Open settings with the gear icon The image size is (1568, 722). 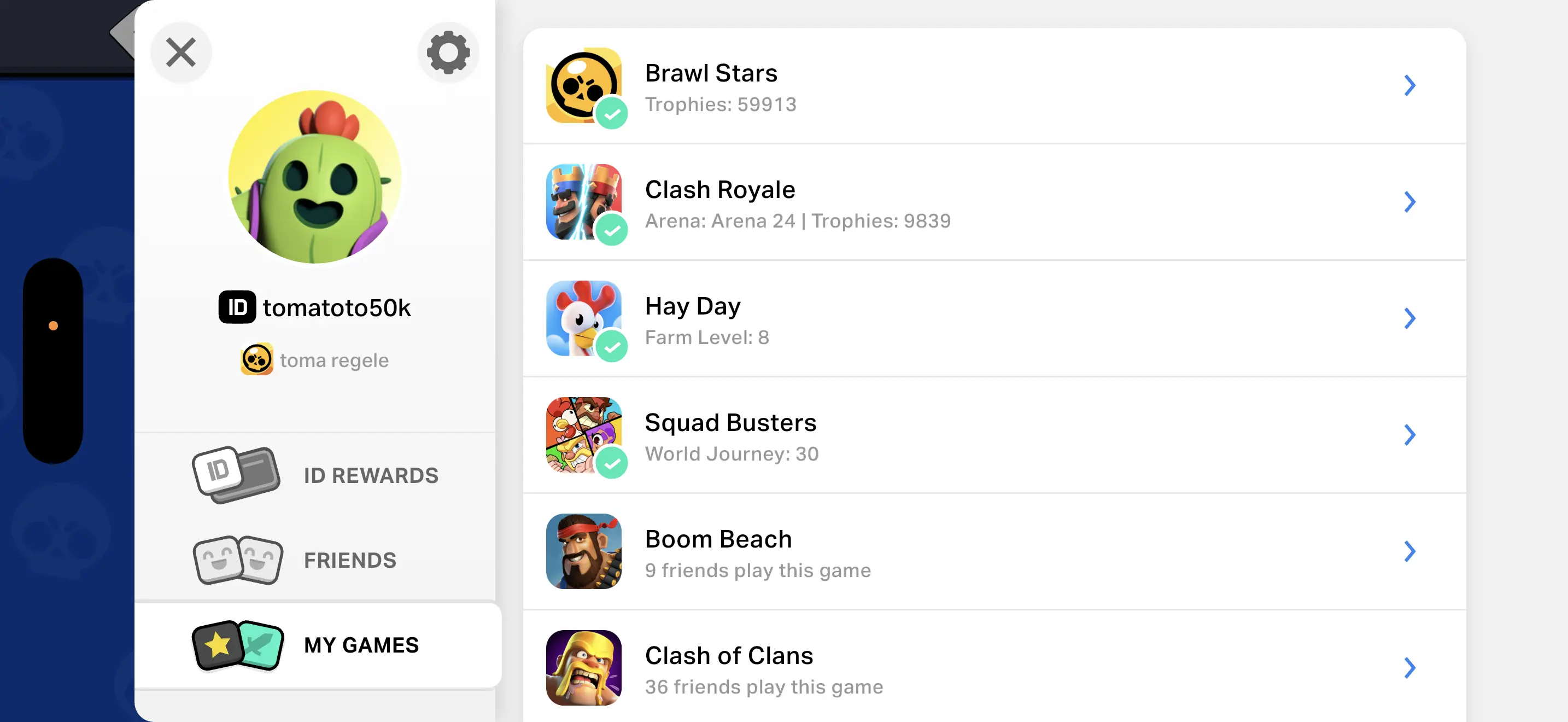[448, 53]
